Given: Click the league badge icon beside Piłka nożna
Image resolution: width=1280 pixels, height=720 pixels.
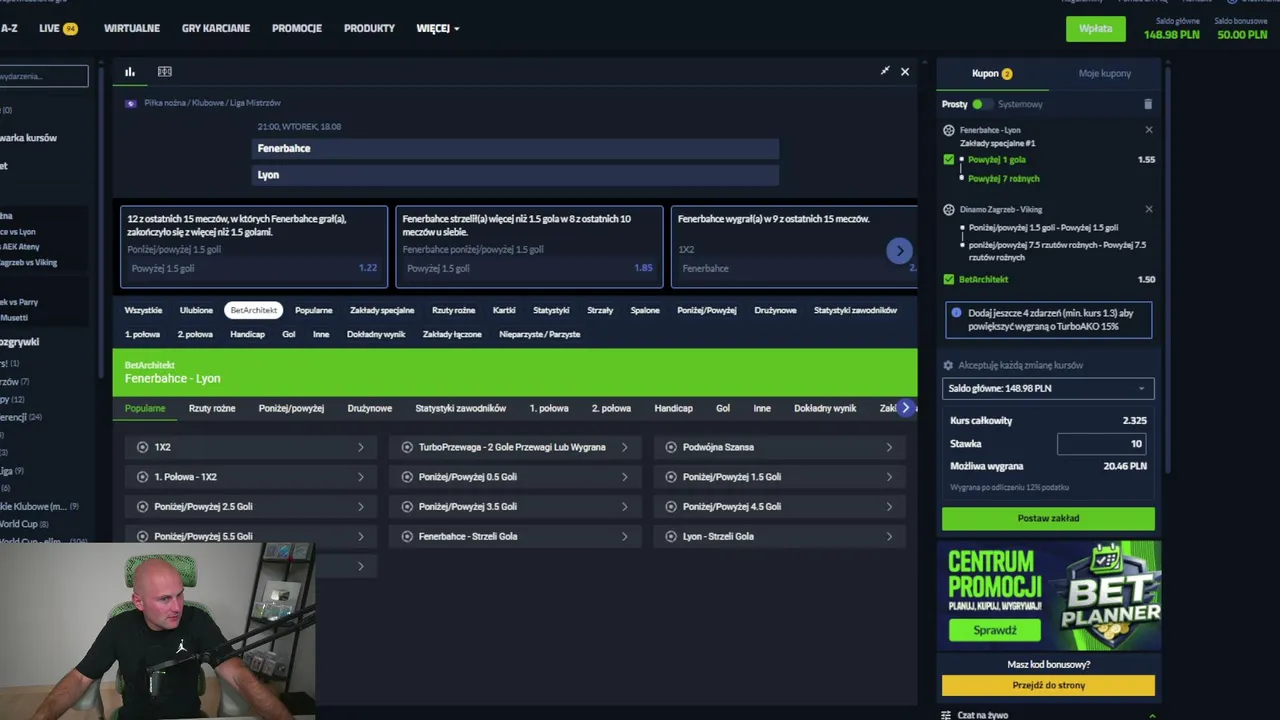Looking at the screenshot, I should click(x=131, y=103).
